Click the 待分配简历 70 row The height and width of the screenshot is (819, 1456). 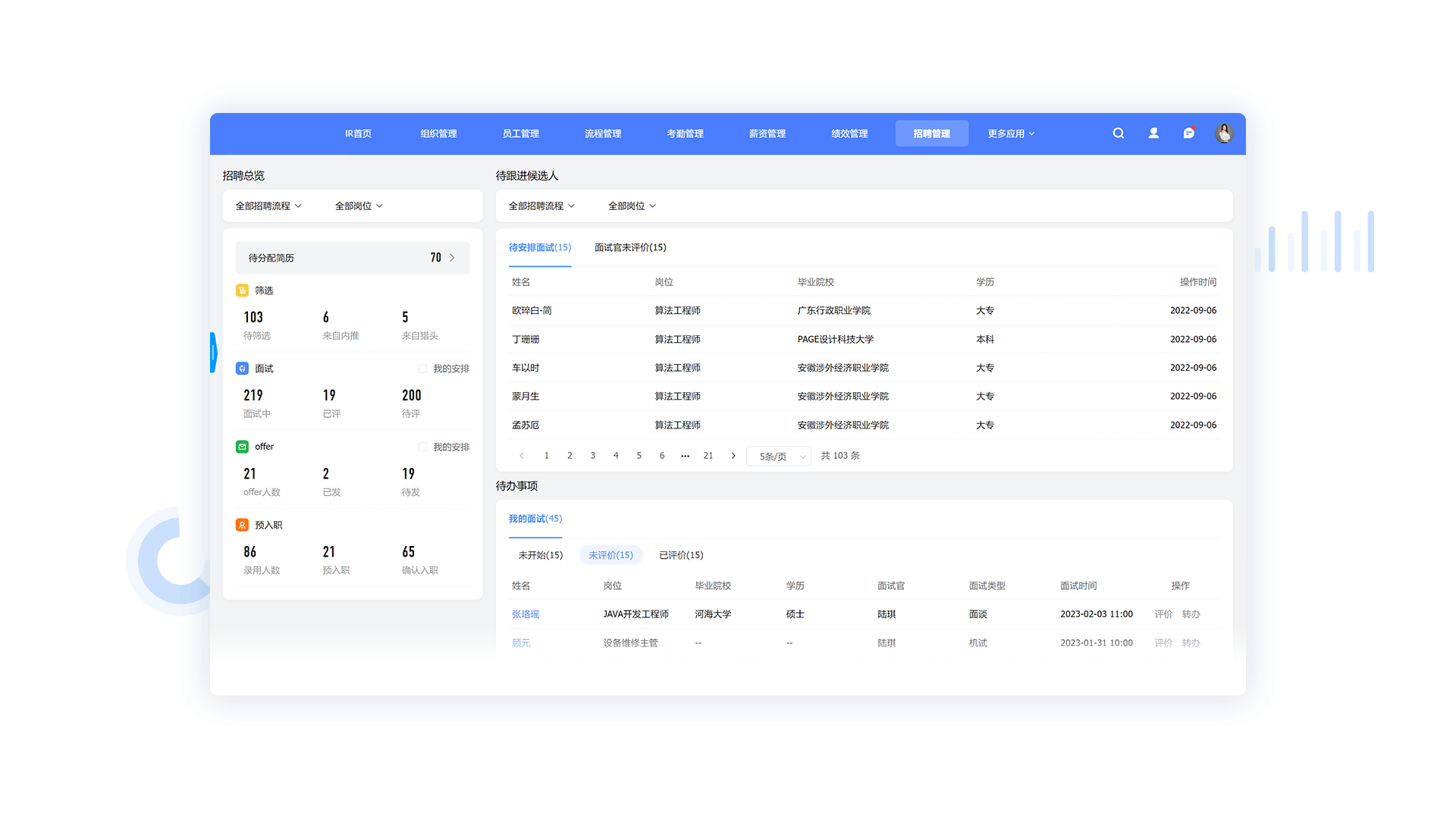(353, 258)
